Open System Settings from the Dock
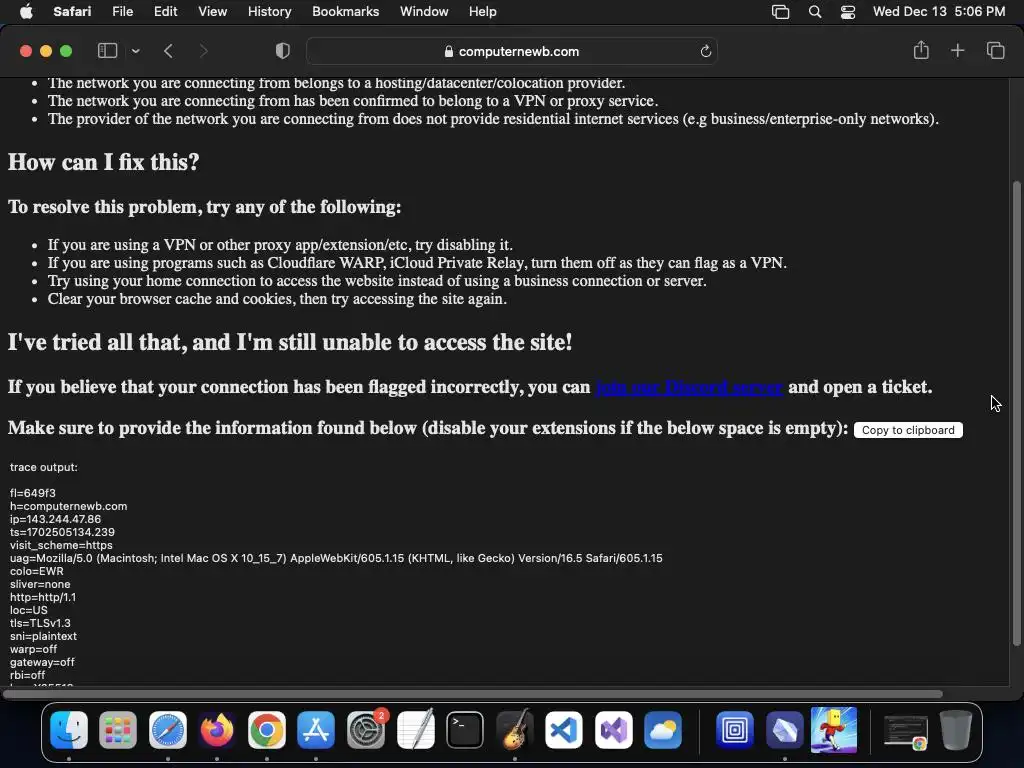 tap(366, 729)
